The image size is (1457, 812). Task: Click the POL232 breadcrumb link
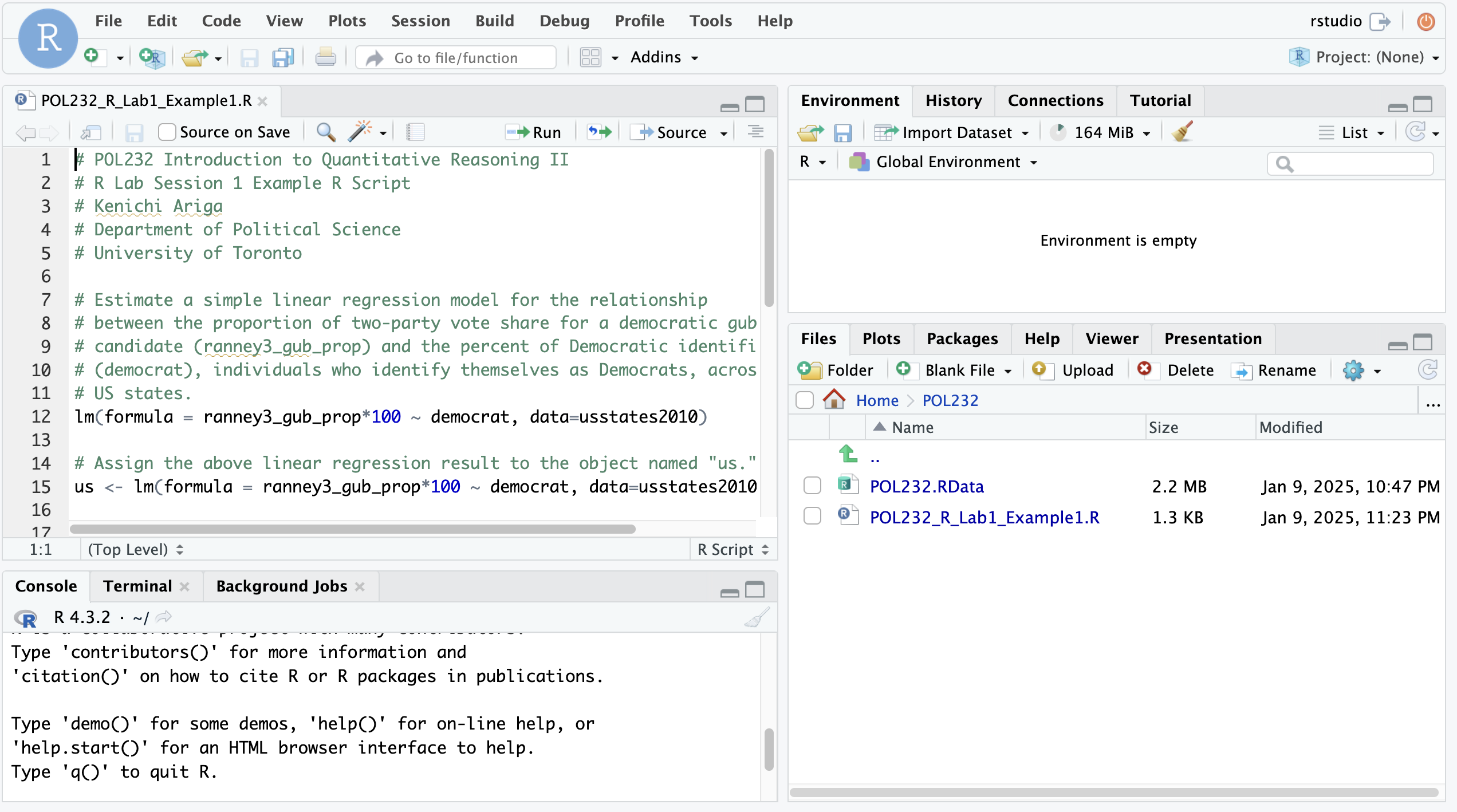[950, 400]
